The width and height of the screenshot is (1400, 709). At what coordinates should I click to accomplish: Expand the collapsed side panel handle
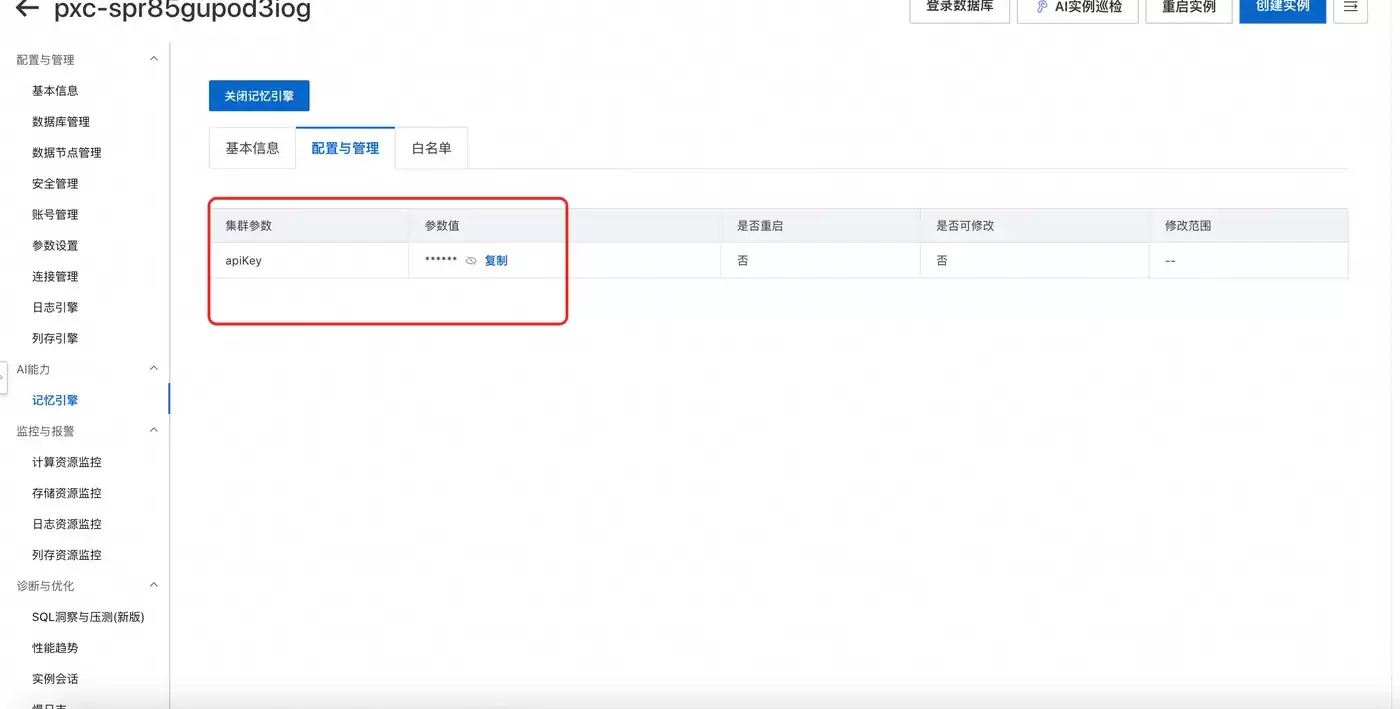[3, 377]
